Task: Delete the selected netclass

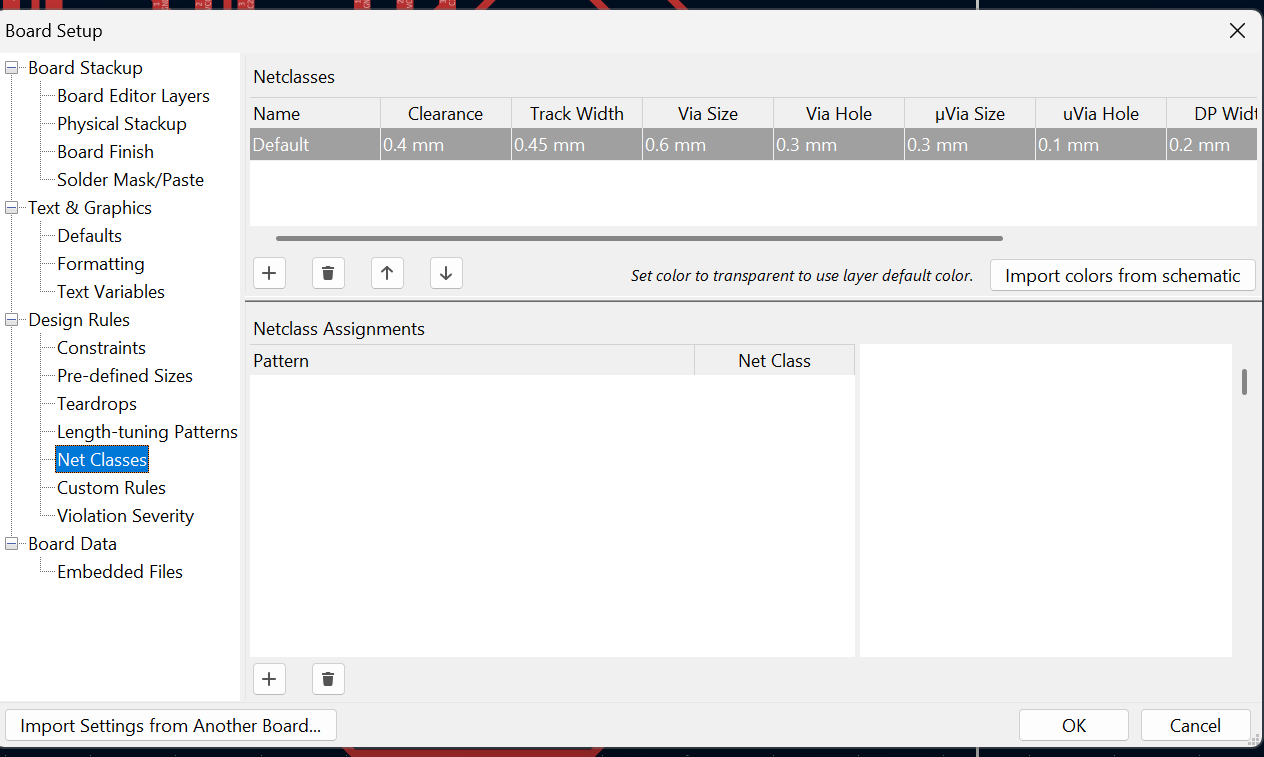Action: coord(328,272)
